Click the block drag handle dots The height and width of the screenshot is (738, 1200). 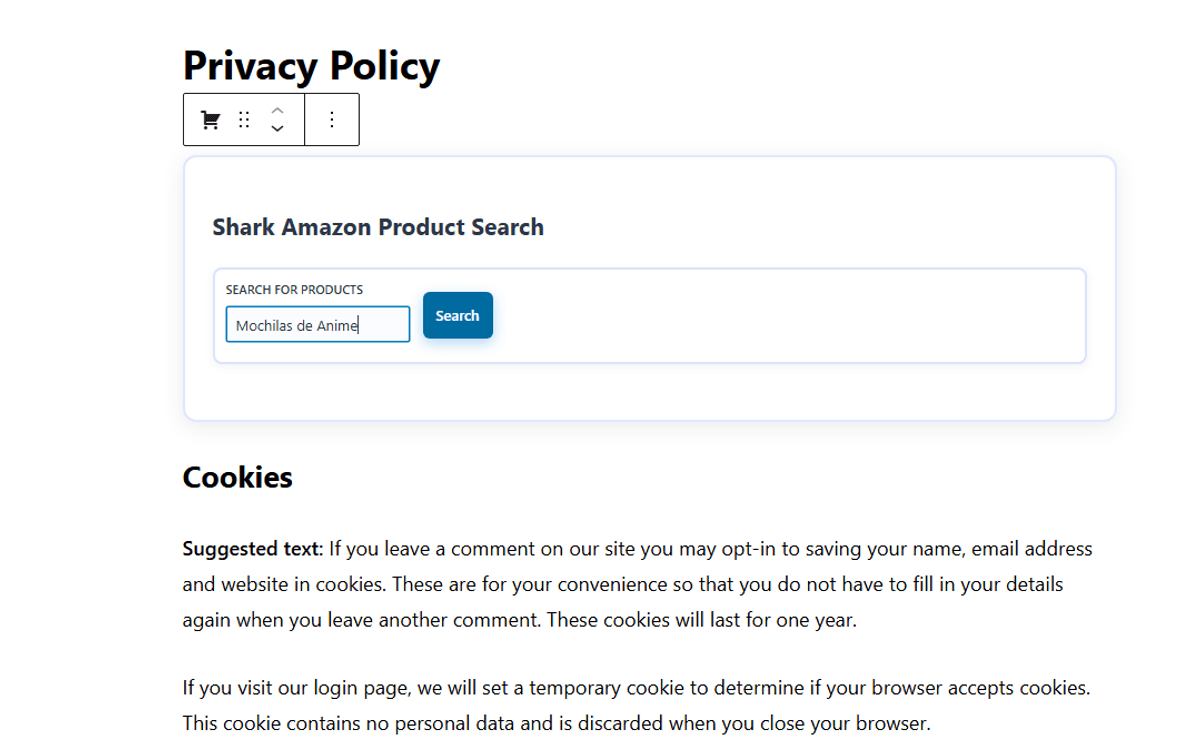[x=244, y=120]
